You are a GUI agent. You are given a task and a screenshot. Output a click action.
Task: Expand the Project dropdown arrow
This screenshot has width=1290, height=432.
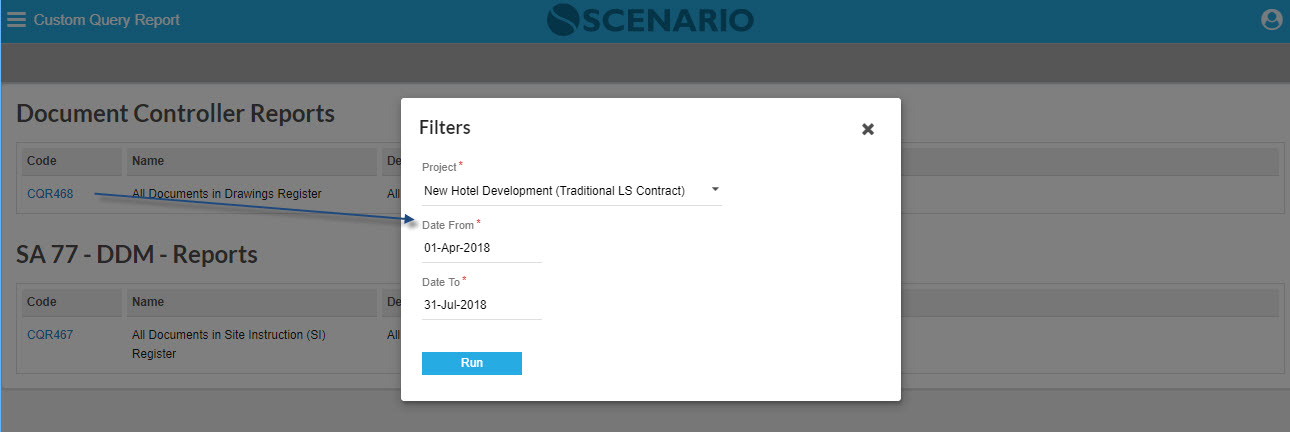pyautogui.click(x=715, y=190)
